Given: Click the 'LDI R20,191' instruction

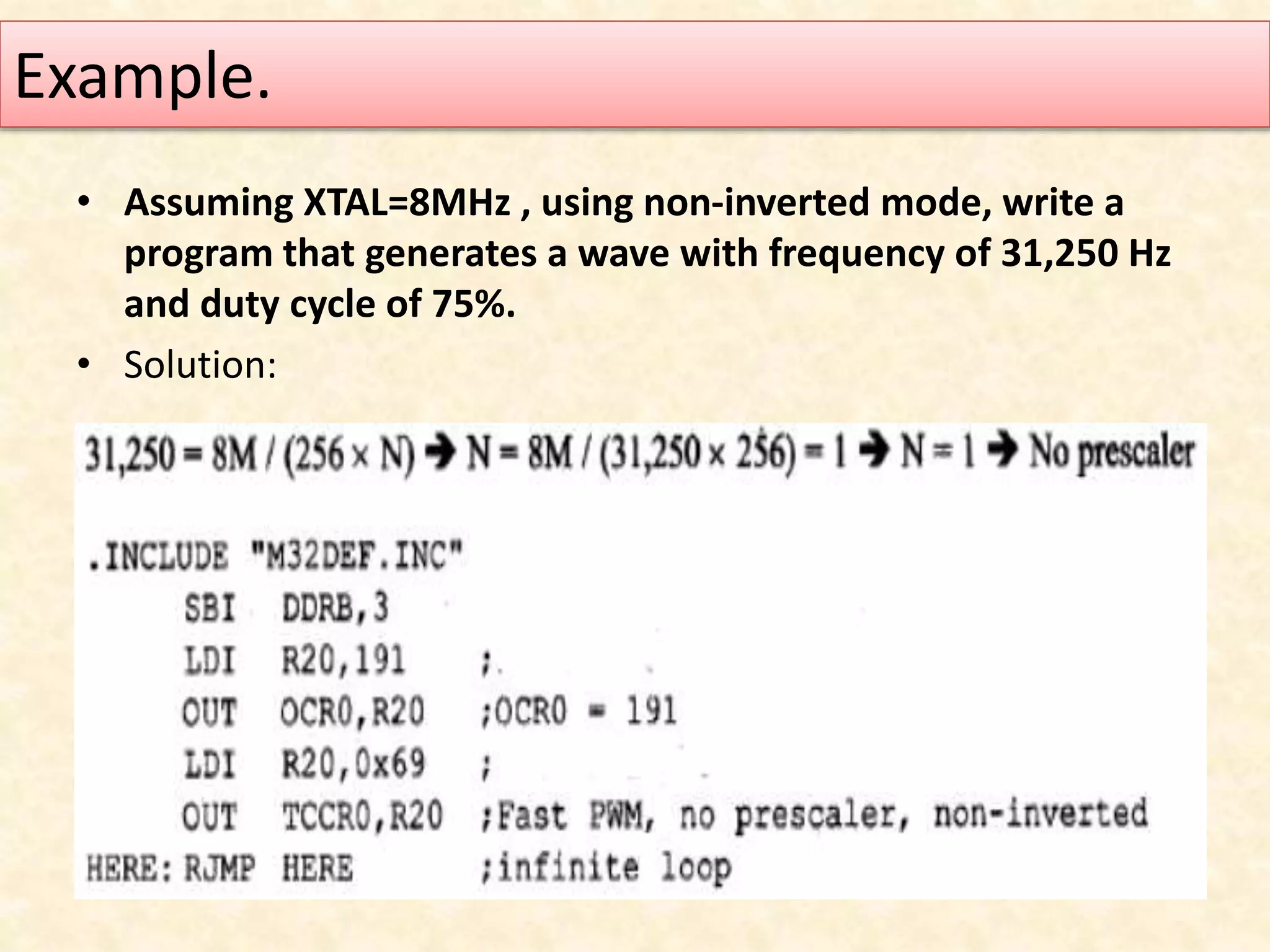Looking at the screenshot, I should [x=295, y=659].
